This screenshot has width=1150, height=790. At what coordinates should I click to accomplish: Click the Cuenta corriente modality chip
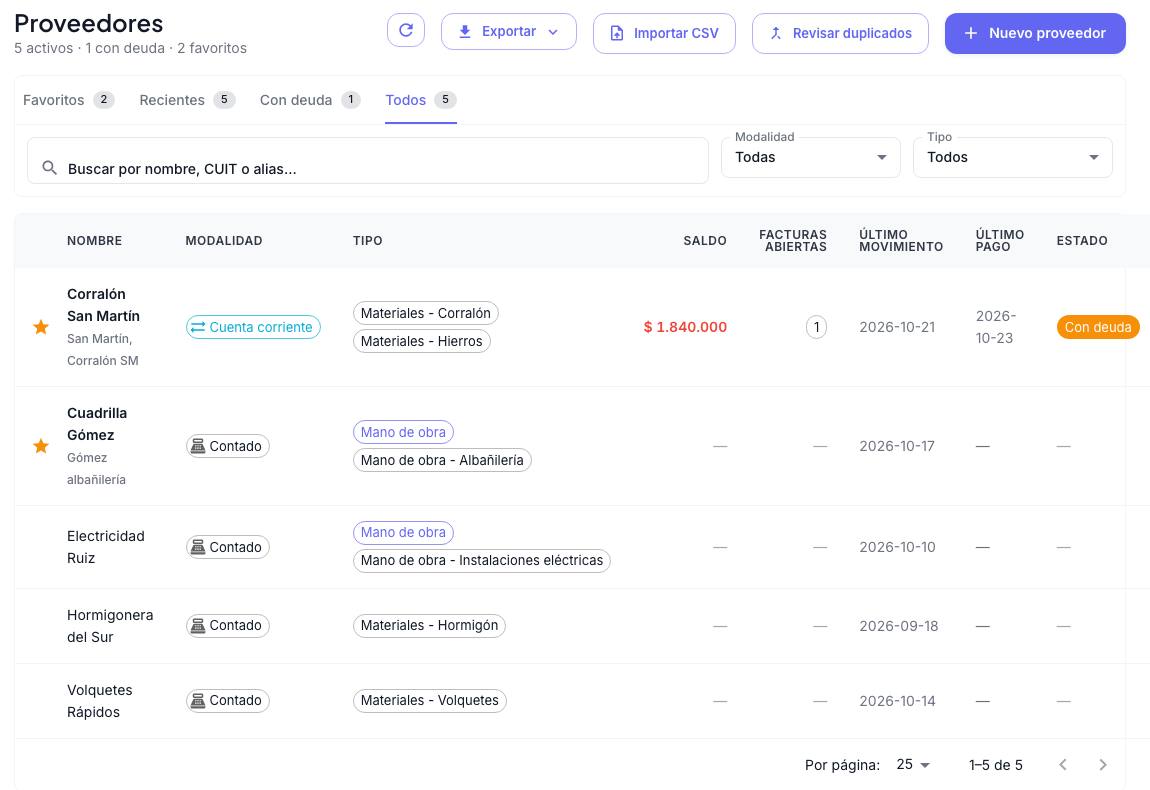[253, 327]
